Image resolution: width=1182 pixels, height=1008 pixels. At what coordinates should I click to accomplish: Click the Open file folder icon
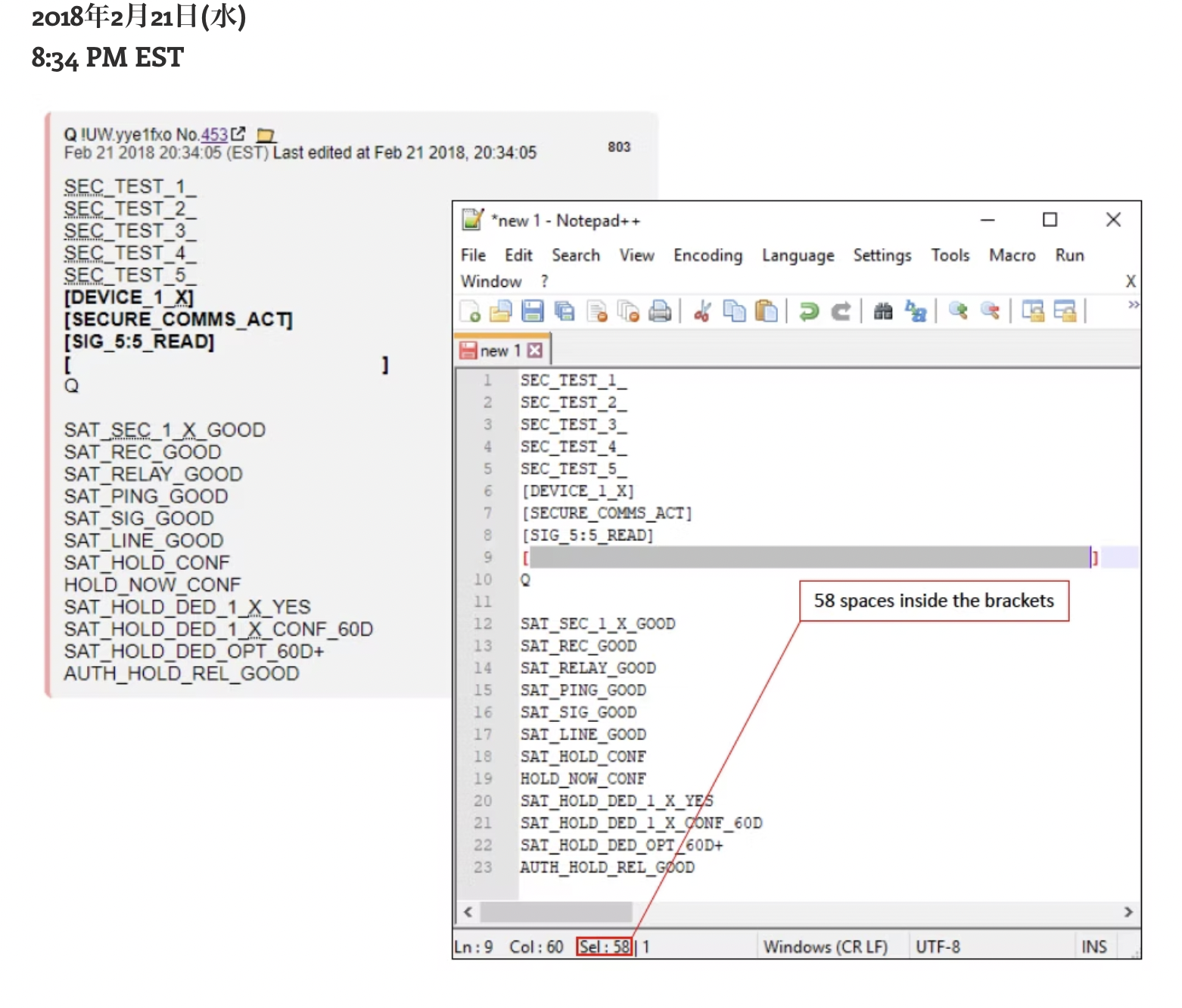[501, 311]
